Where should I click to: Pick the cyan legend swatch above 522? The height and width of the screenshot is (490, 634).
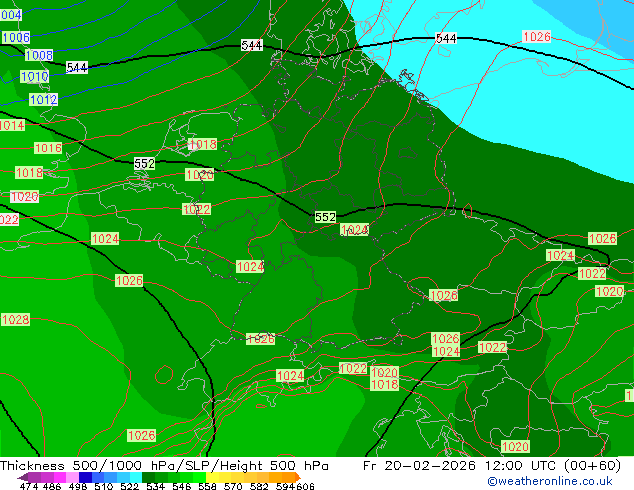[x=136, y=477]
